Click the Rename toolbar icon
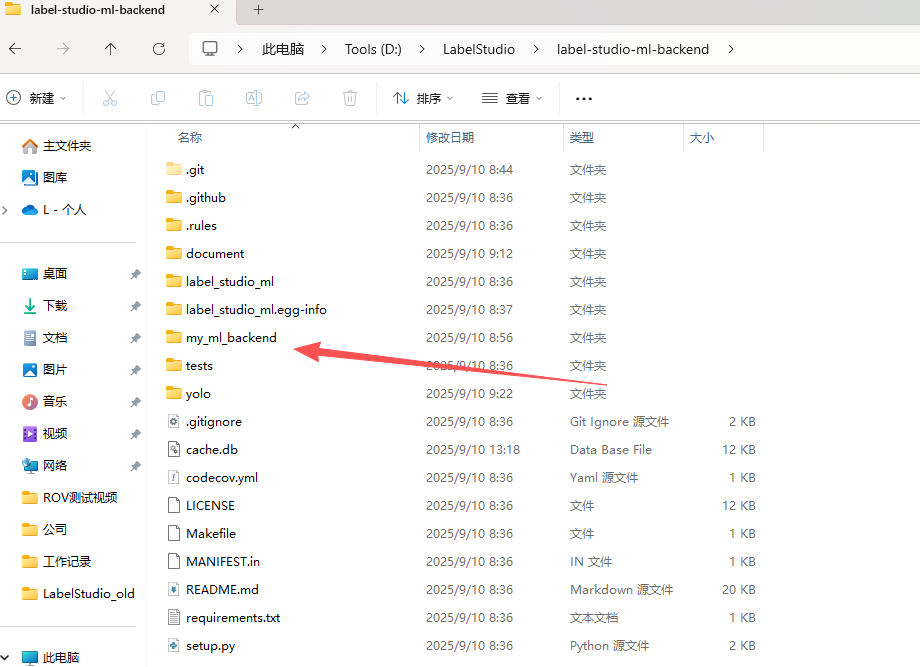This screenshot has height=667, width=920. click(254, 98)
